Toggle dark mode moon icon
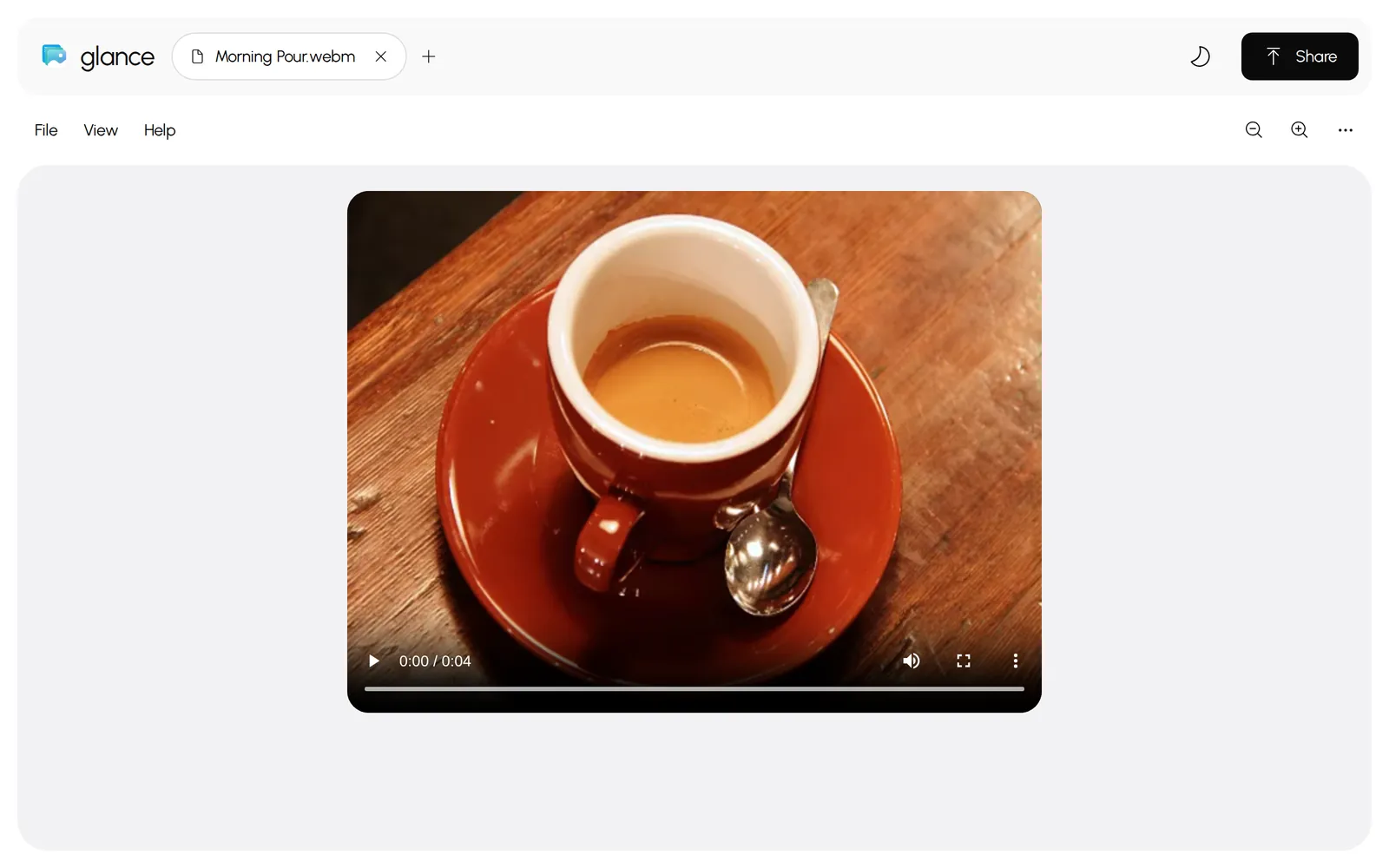The height and width of the screenshot is (868, 1389). click(1200, 56)
